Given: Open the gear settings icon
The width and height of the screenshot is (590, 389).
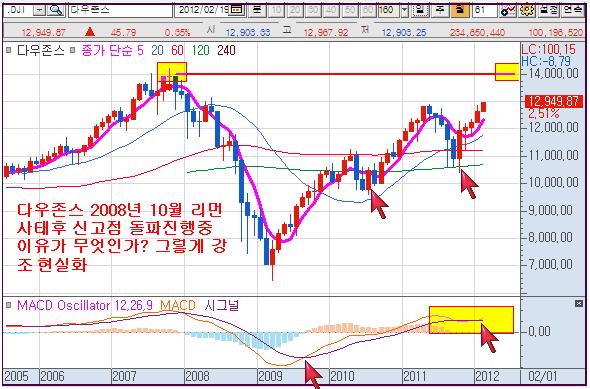Looking at the screenshot, I should click(527, 10).
